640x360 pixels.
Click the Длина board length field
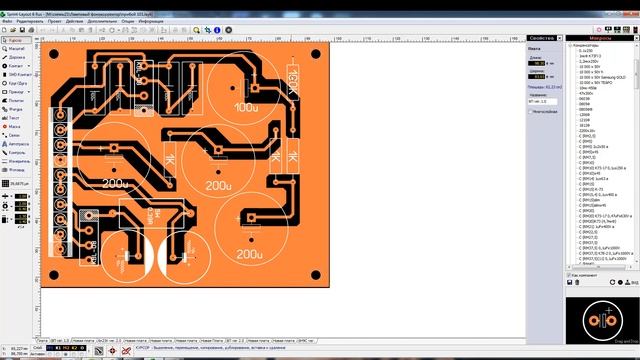(536, 63)
